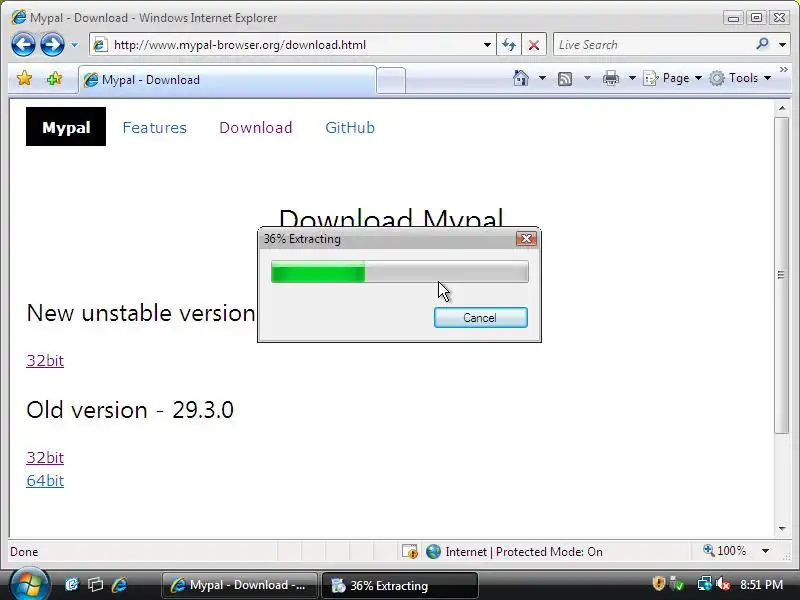Image resolution: width=800 pixels, height=600 pixels.
Task: Refresh the page with the Refresh icon
Action: click(509, 45)
